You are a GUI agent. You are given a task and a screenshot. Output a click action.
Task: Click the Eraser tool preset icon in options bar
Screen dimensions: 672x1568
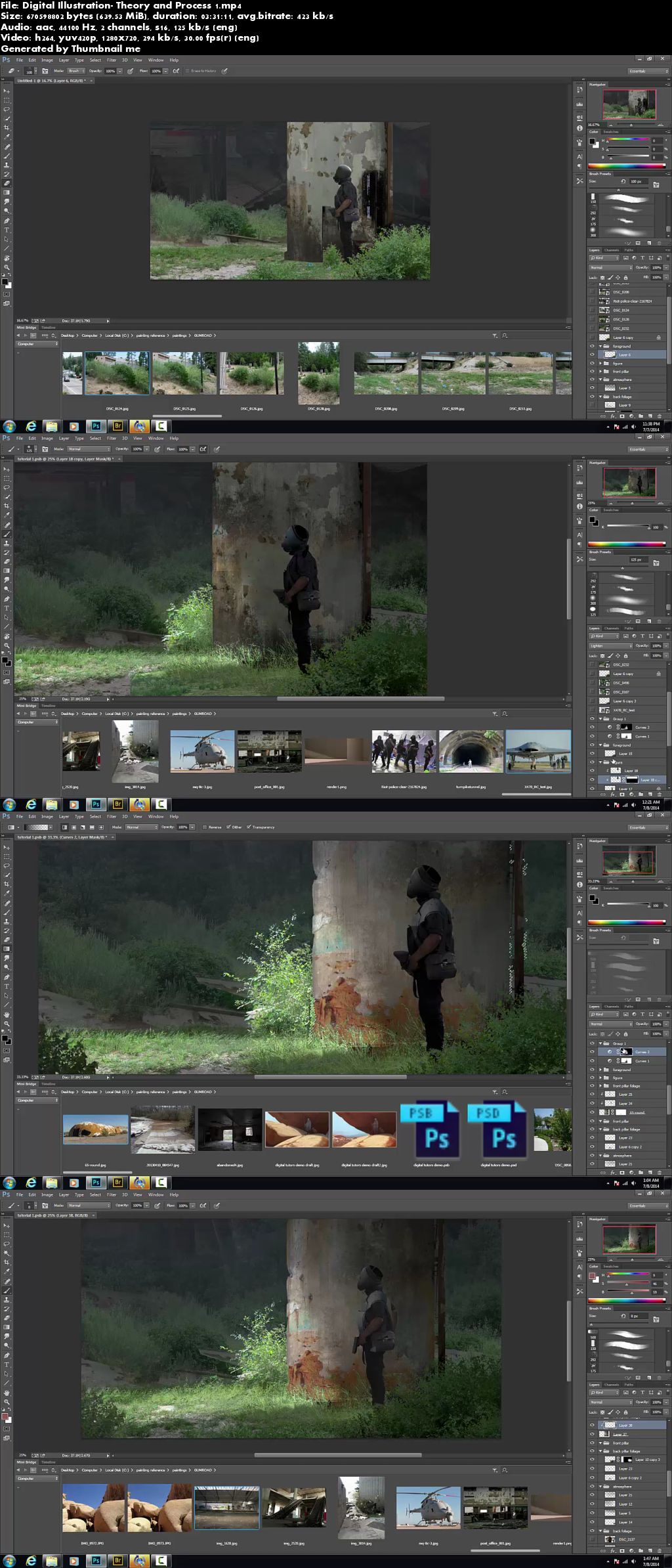pyautogui.click(x=11, y=71)
